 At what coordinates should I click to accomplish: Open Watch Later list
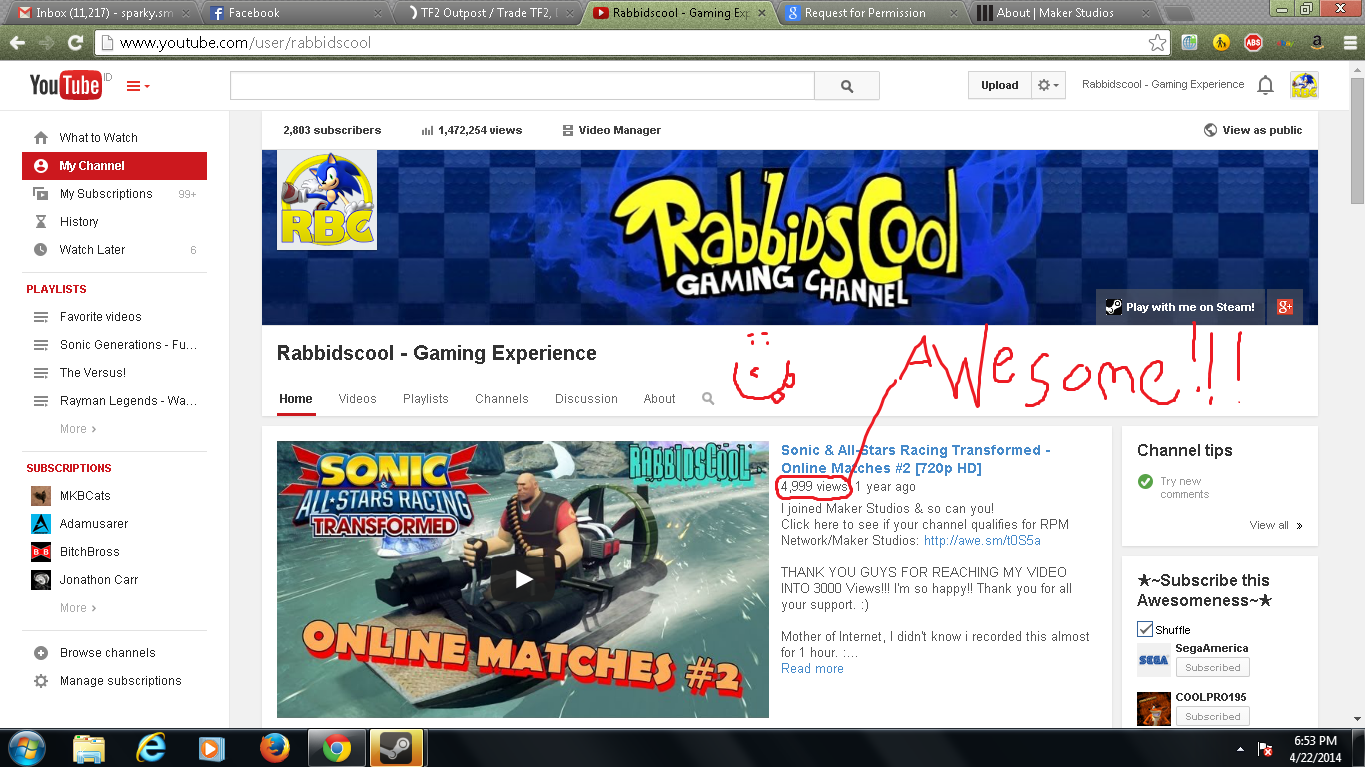[x=114, y=250]
